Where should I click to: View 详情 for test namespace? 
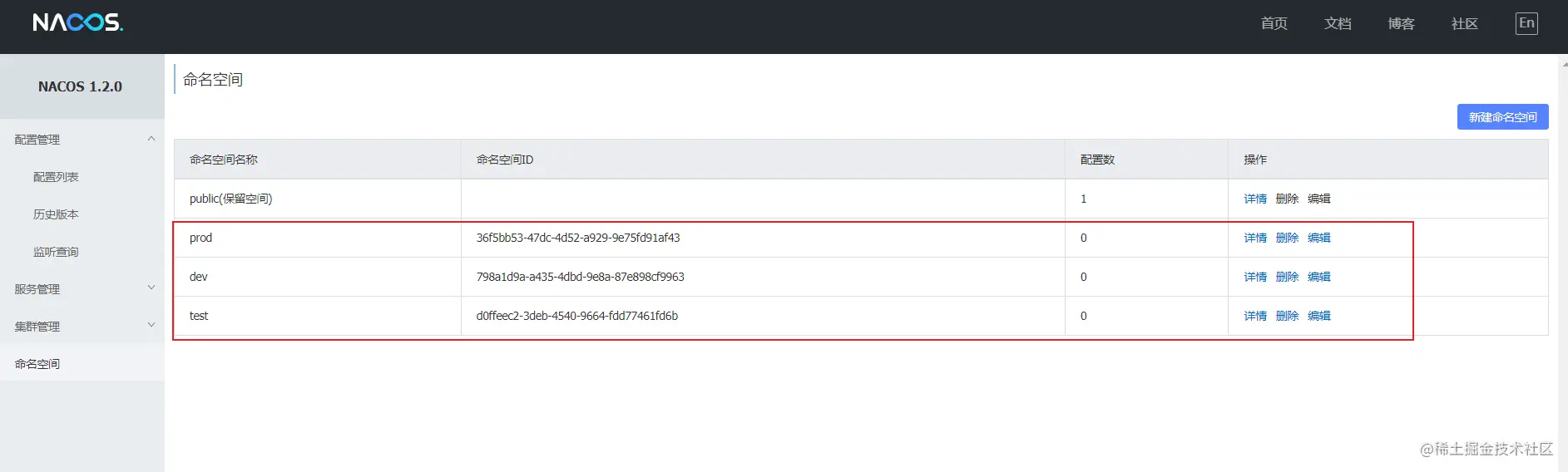pos(1255,316)
